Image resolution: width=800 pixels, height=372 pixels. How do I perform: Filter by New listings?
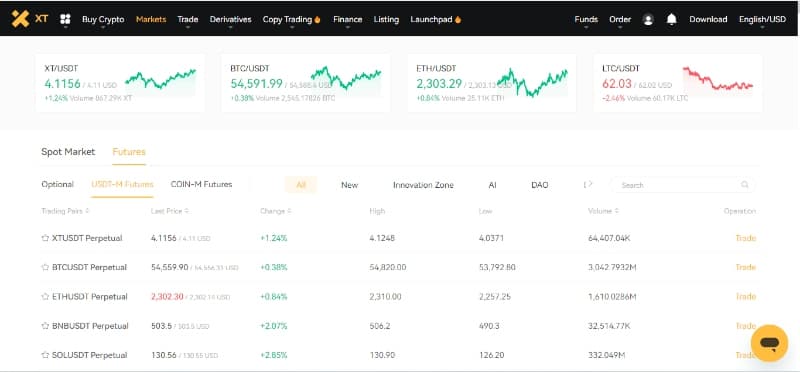click(x=349, y=185)
